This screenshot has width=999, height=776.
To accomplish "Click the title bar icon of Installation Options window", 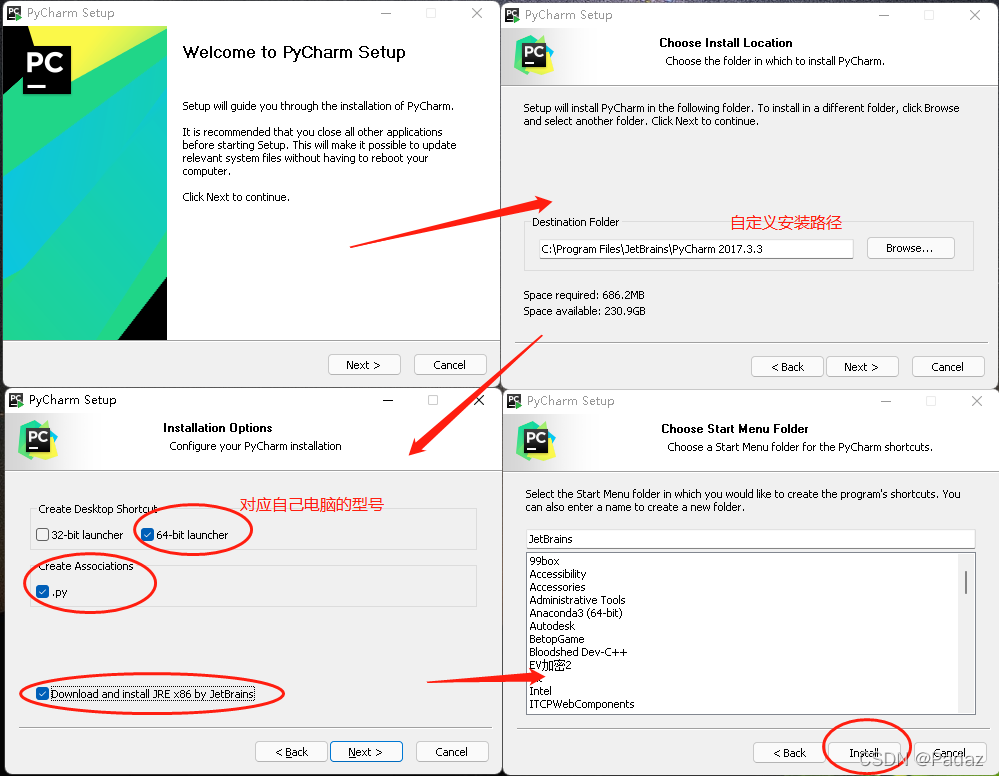I will [x=16, y=400].
